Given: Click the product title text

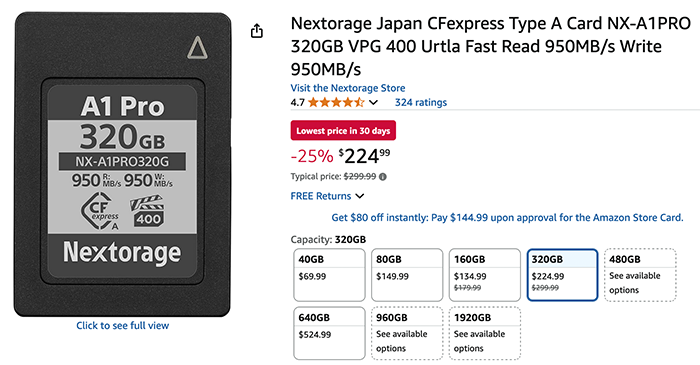Looking at the screenshot, I should tap(491, 46).
